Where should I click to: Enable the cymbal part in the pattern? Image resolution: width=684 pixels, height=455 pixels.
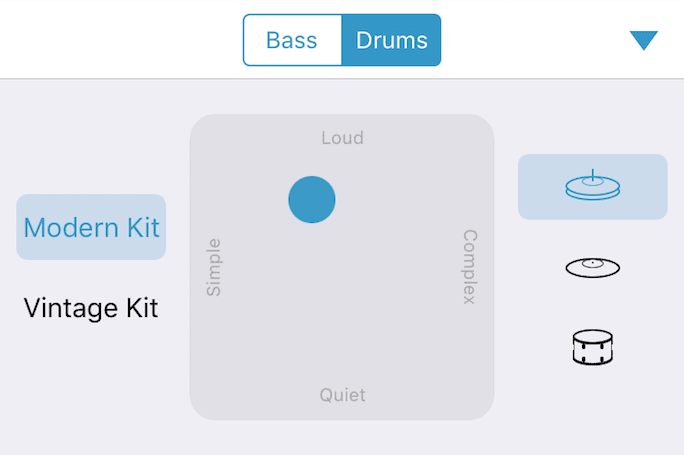coord(592,267)
